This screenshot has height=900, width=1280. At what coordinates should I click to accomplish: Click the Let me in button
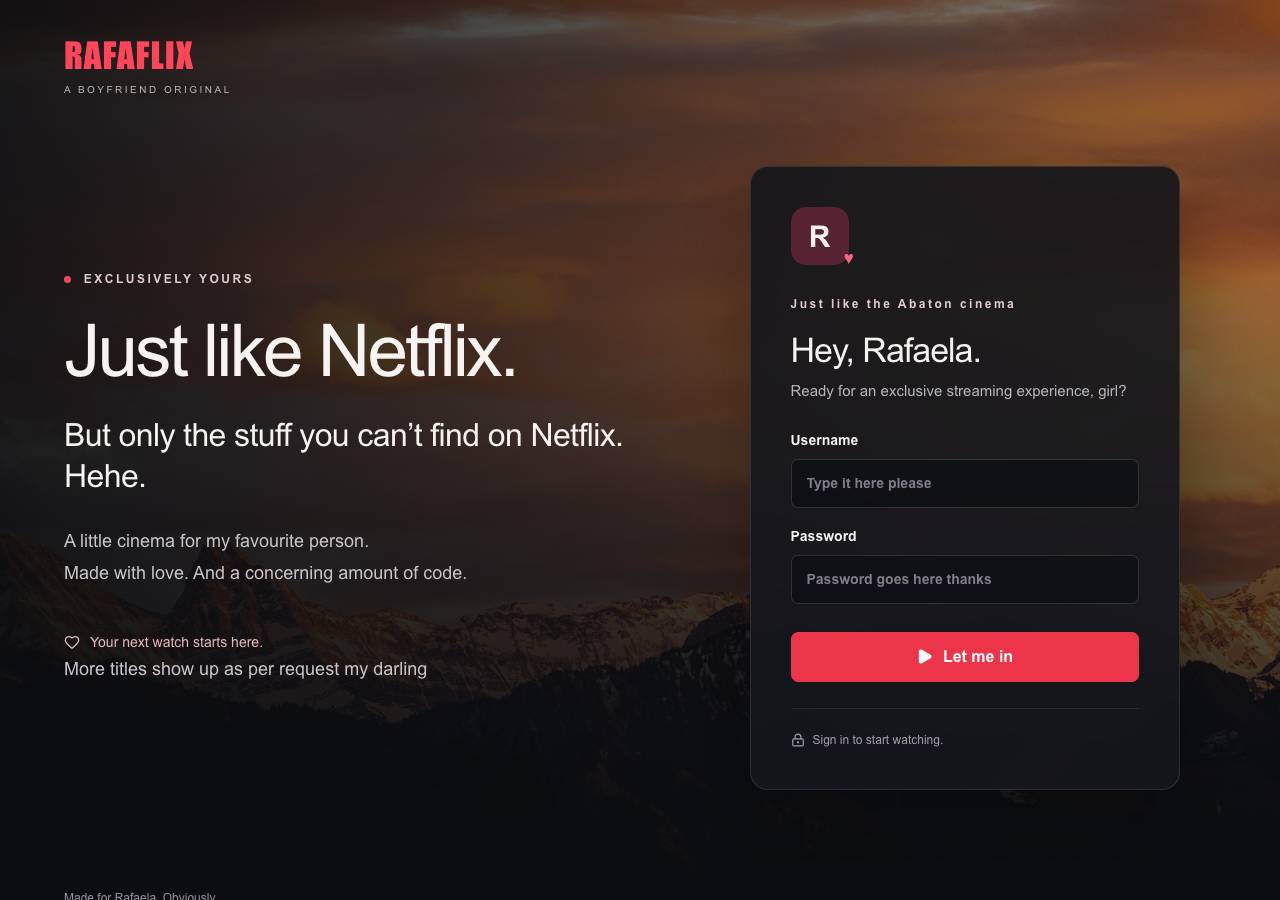[965, 657]
